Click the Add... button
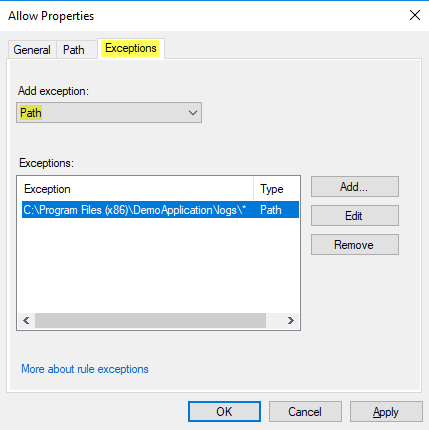This screenshot has width=429, height=430. [x=355, y=187]
